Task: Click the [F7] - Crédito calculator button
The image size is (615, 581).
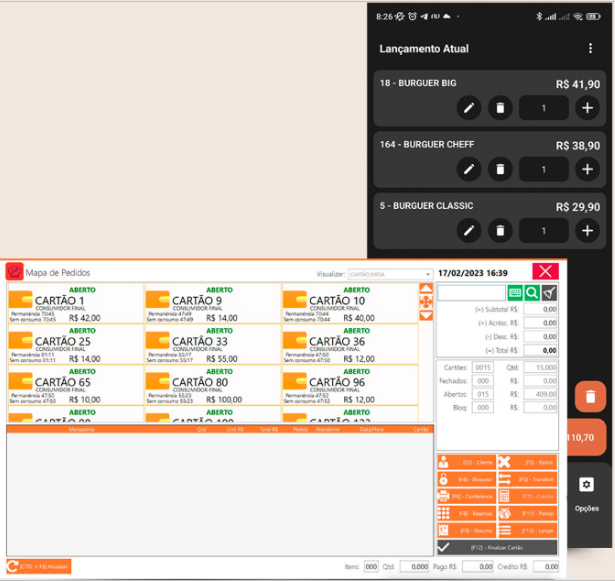Action: pos(527,496)
